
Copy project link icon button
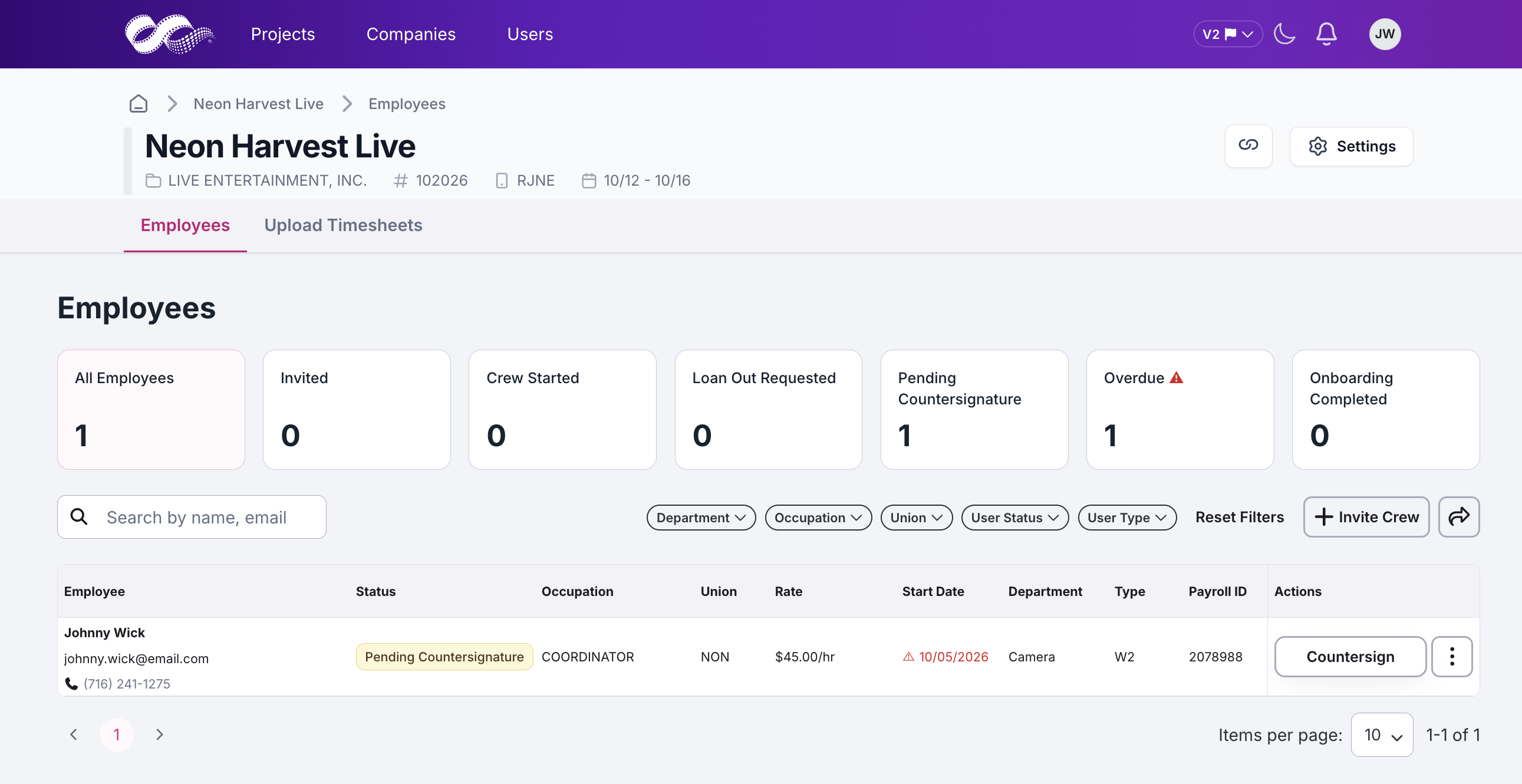1248,146
